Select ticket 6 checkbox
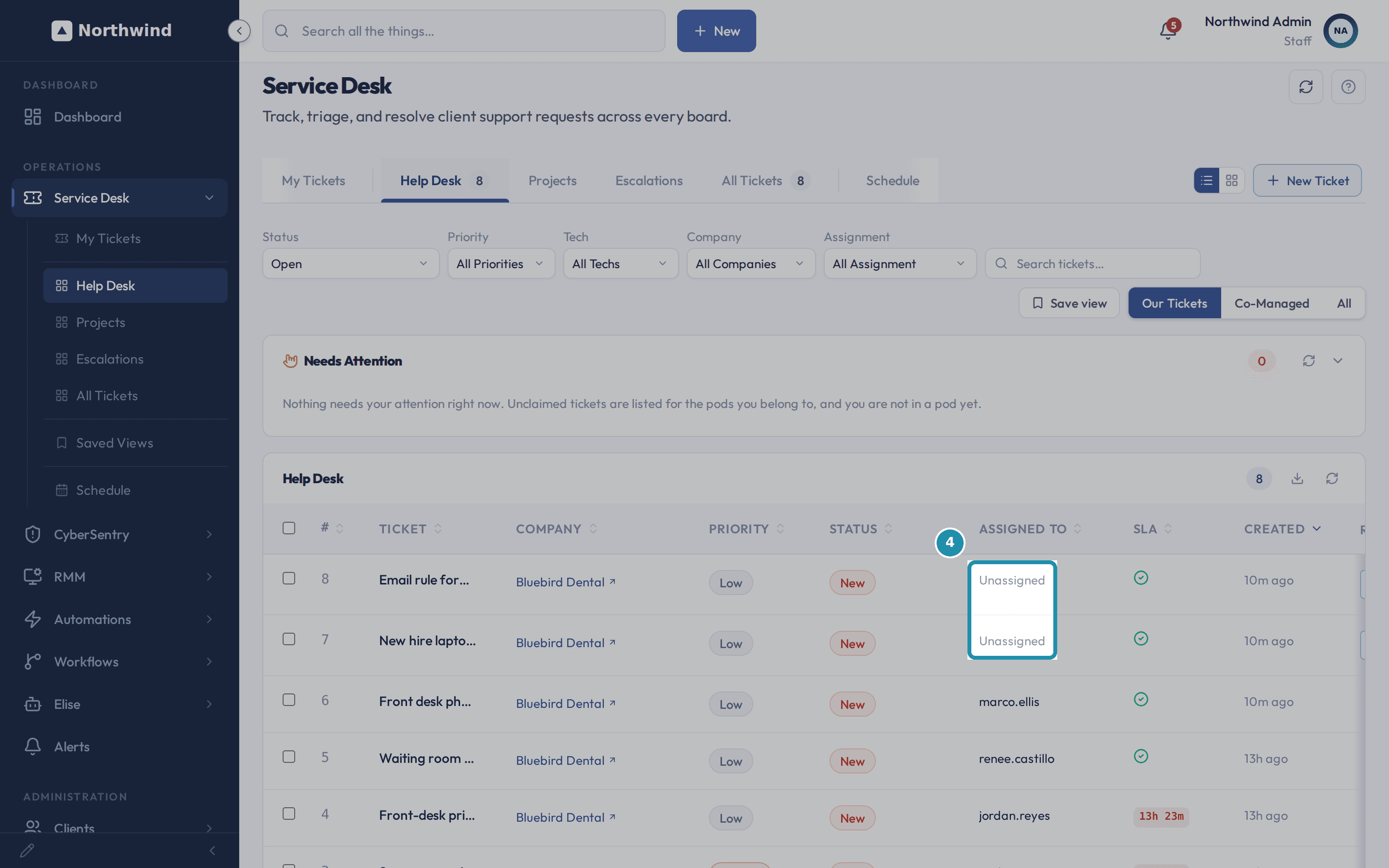This screenshot has width=1389, height=868. [289, 700]
